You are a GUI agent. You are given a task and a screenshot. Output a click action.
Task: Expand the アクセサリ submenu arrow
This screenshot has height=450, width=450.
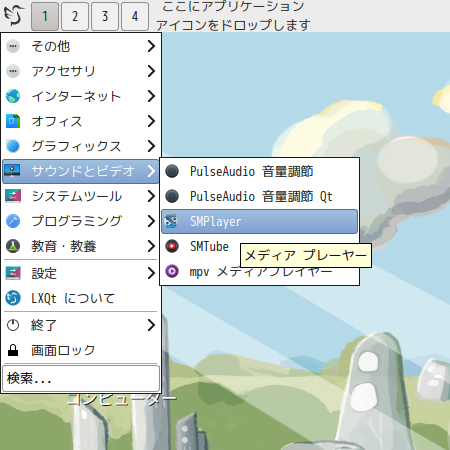click(151, 71)
